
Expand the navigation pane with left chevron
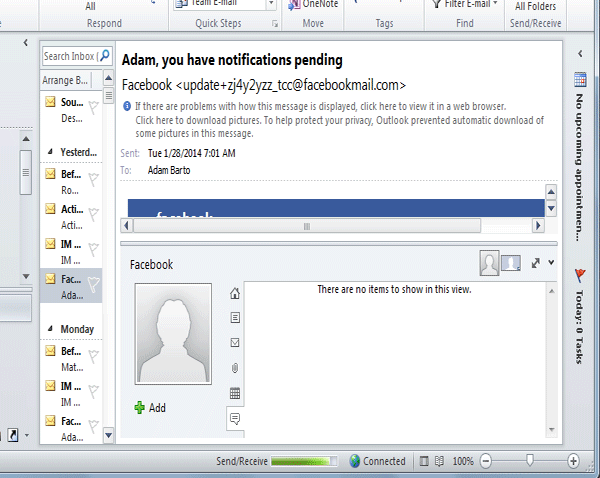pos(26,42)
